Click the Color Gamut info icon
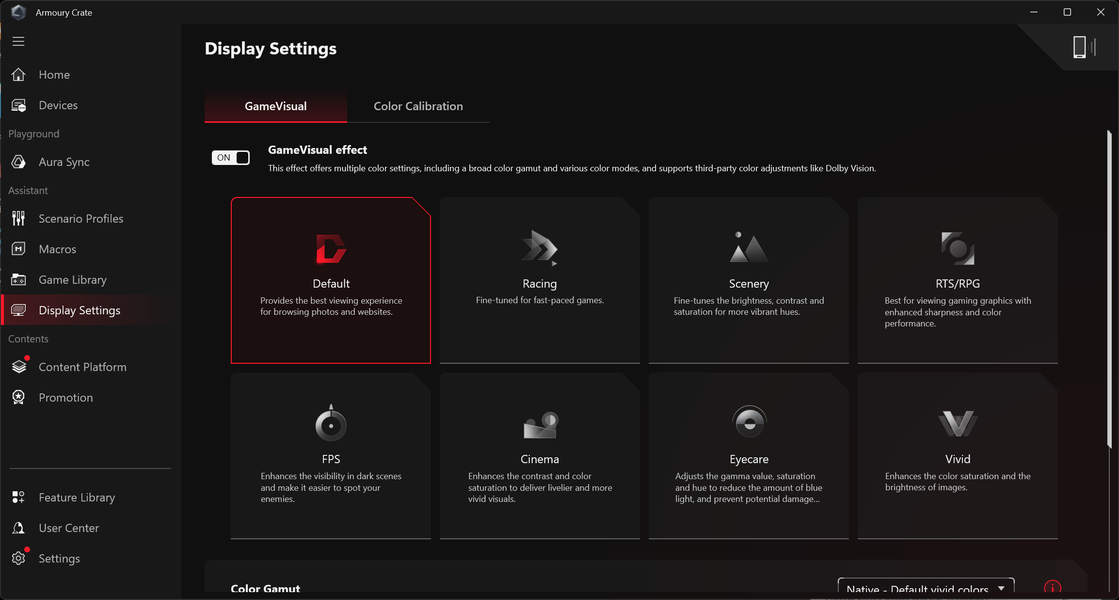 coord(1052,589)
